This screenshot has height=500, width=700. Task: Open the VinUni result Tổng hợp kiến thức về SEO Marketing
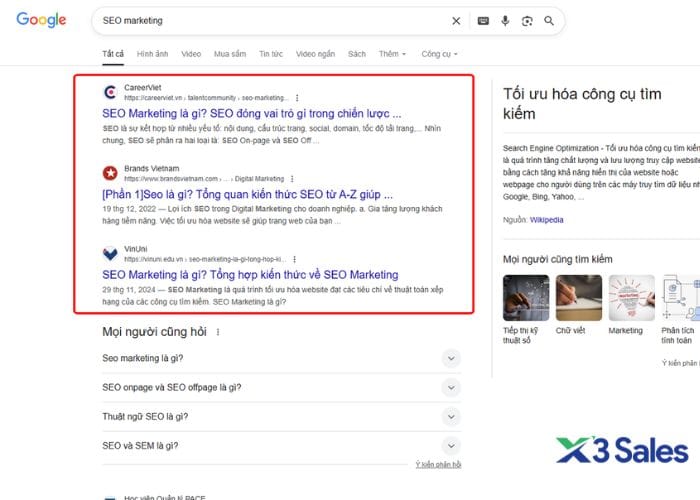pyautogui.click(x=250, y=275)
